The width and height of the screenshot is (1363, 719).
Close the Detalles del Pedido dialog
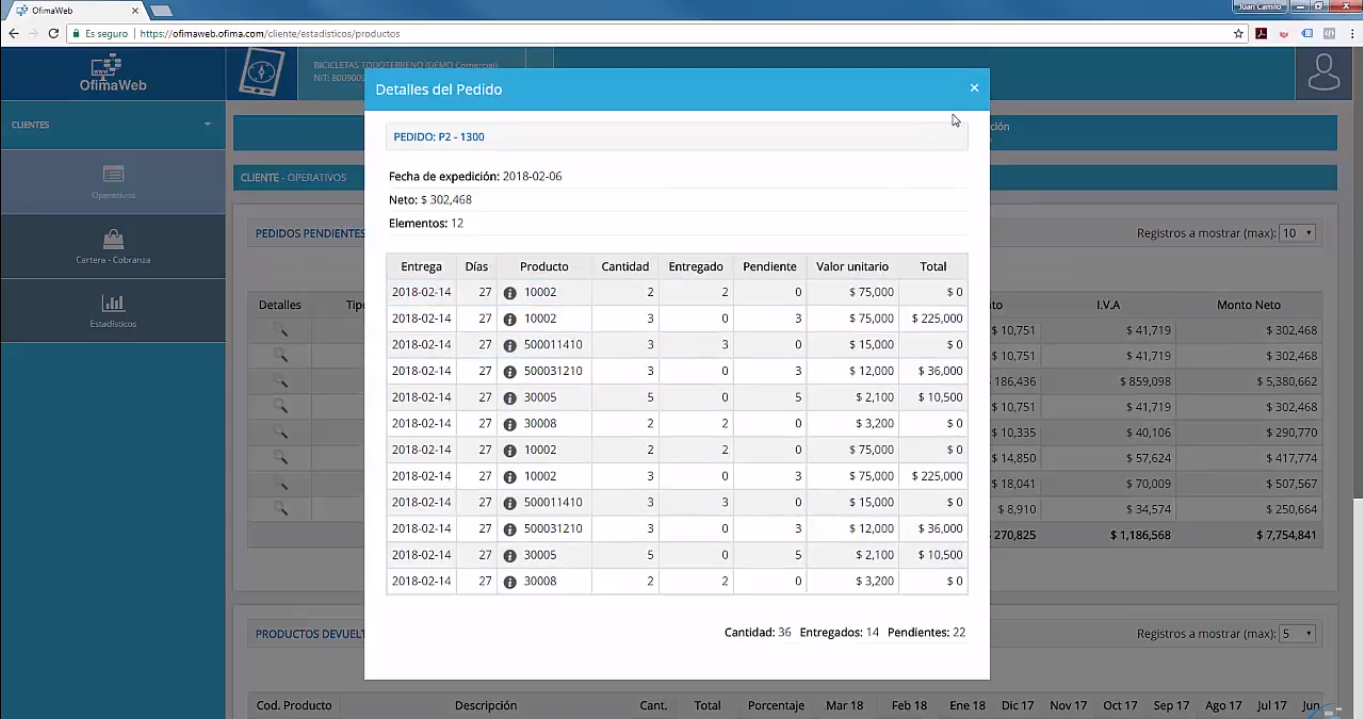(974, 88)
